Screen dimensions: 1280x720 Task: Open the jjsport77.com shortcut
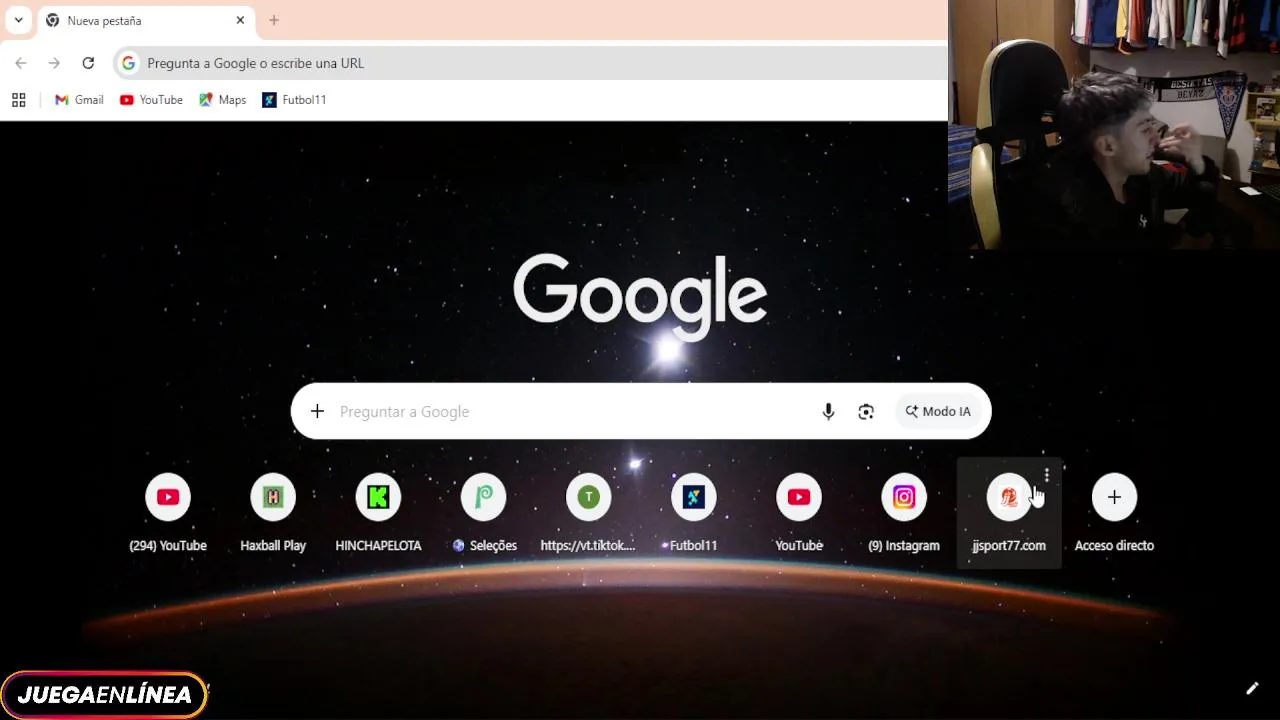(x=1009, y=512)
